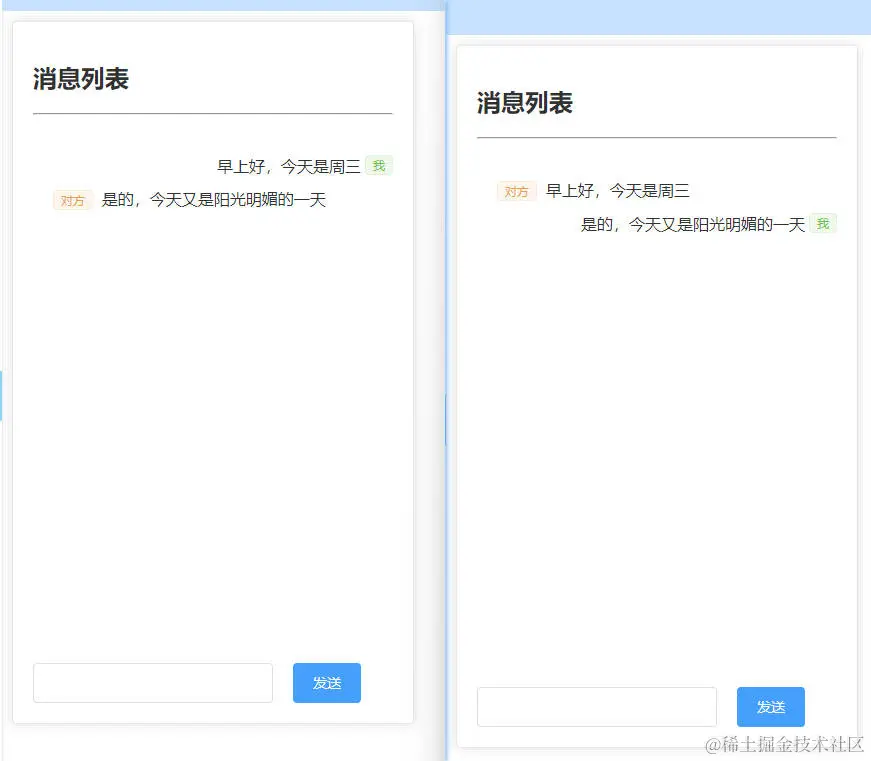Click the "我" badge in the left panel
Screen dimensions: 871x761
tap(378, 166)
